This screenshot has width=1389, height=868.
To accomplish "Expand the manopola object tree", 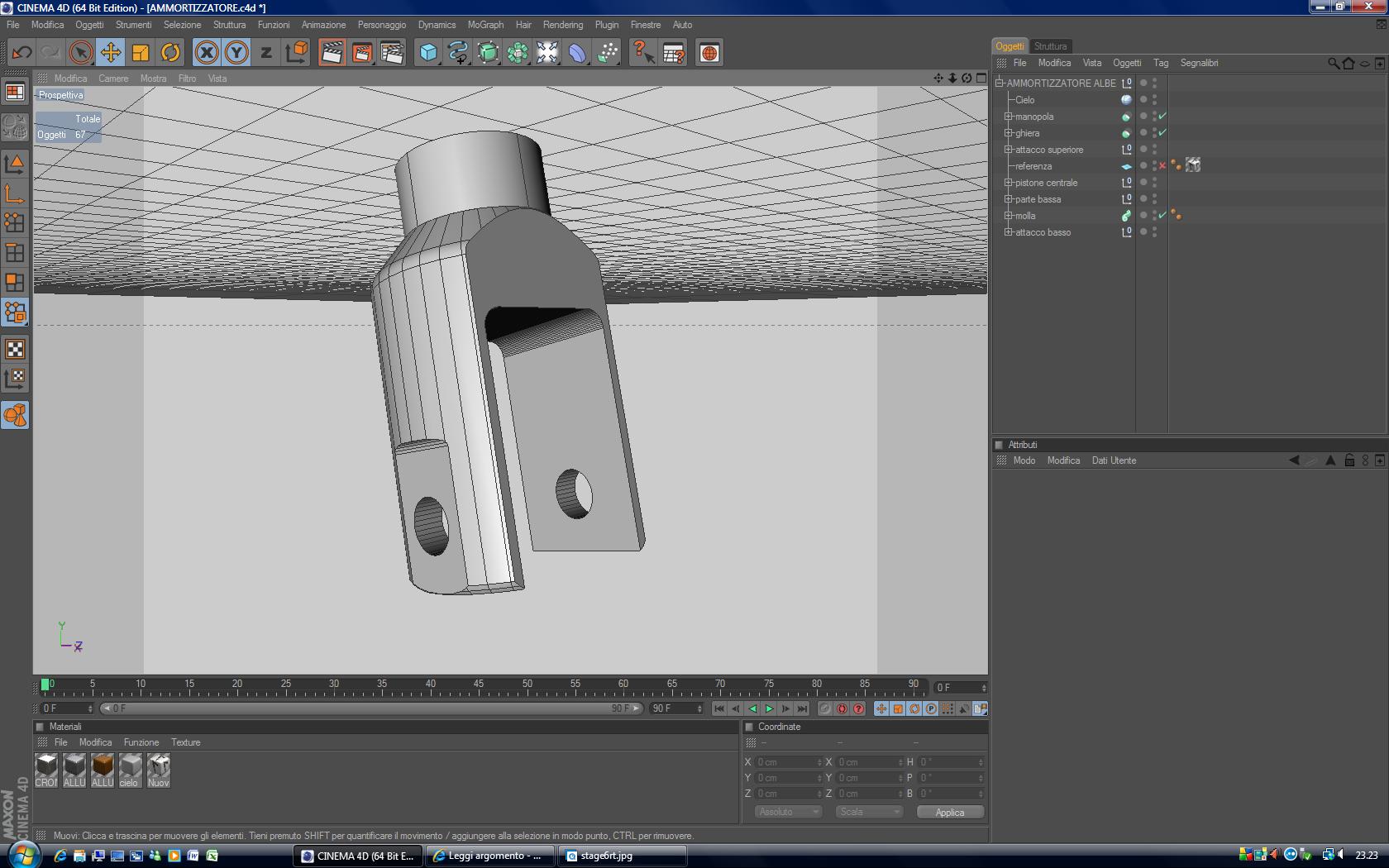I will [1008, 117].
